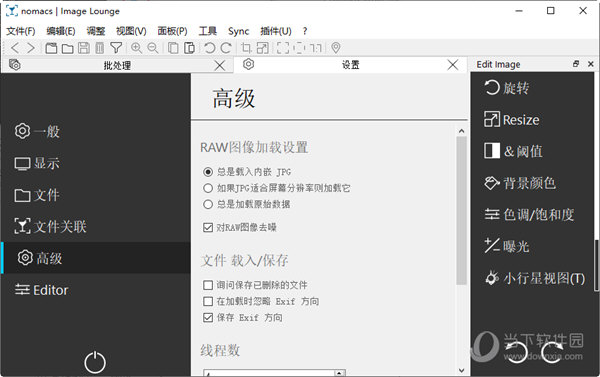600x377 pixels.
Task: Click the open file folder toolbar icon
Action: click(68, 48)
